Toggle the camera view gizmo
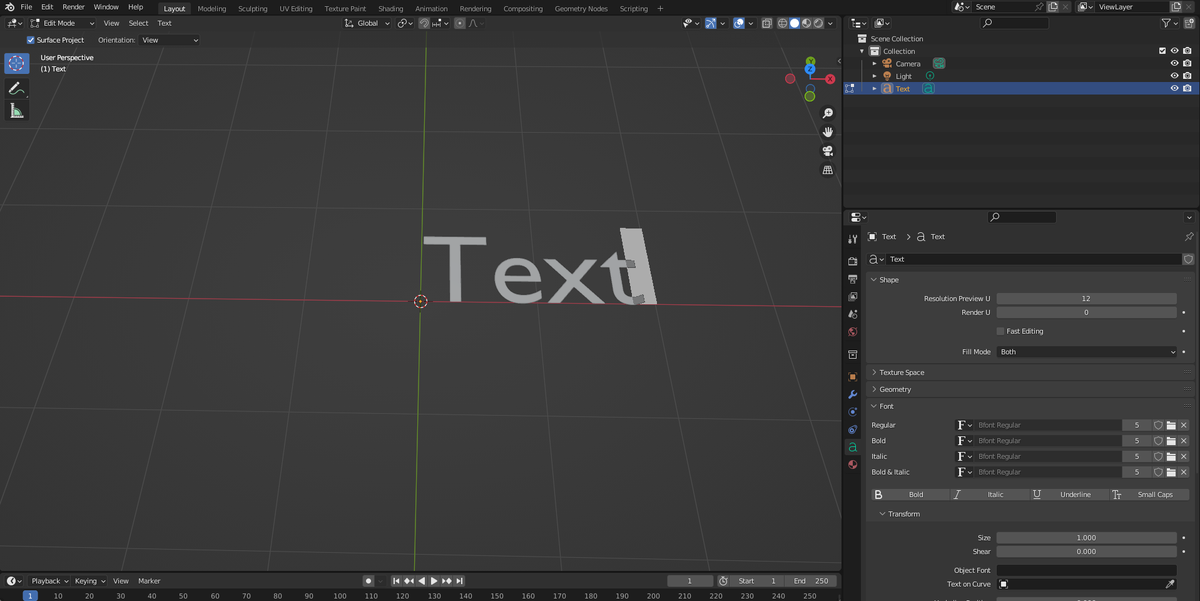 [828, 151]
